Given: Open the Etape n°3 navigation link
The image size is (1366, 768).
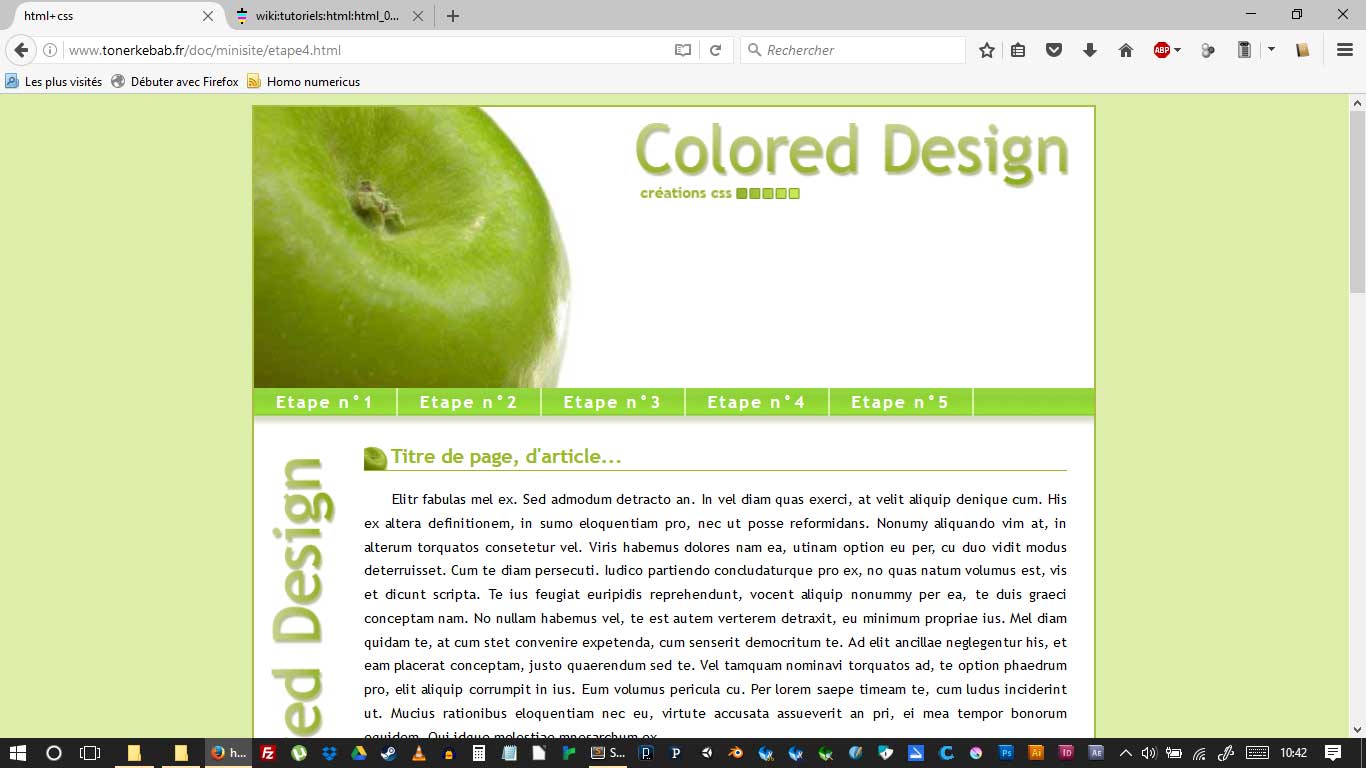Looking at the screenshot, I should [x=612, y=402].
